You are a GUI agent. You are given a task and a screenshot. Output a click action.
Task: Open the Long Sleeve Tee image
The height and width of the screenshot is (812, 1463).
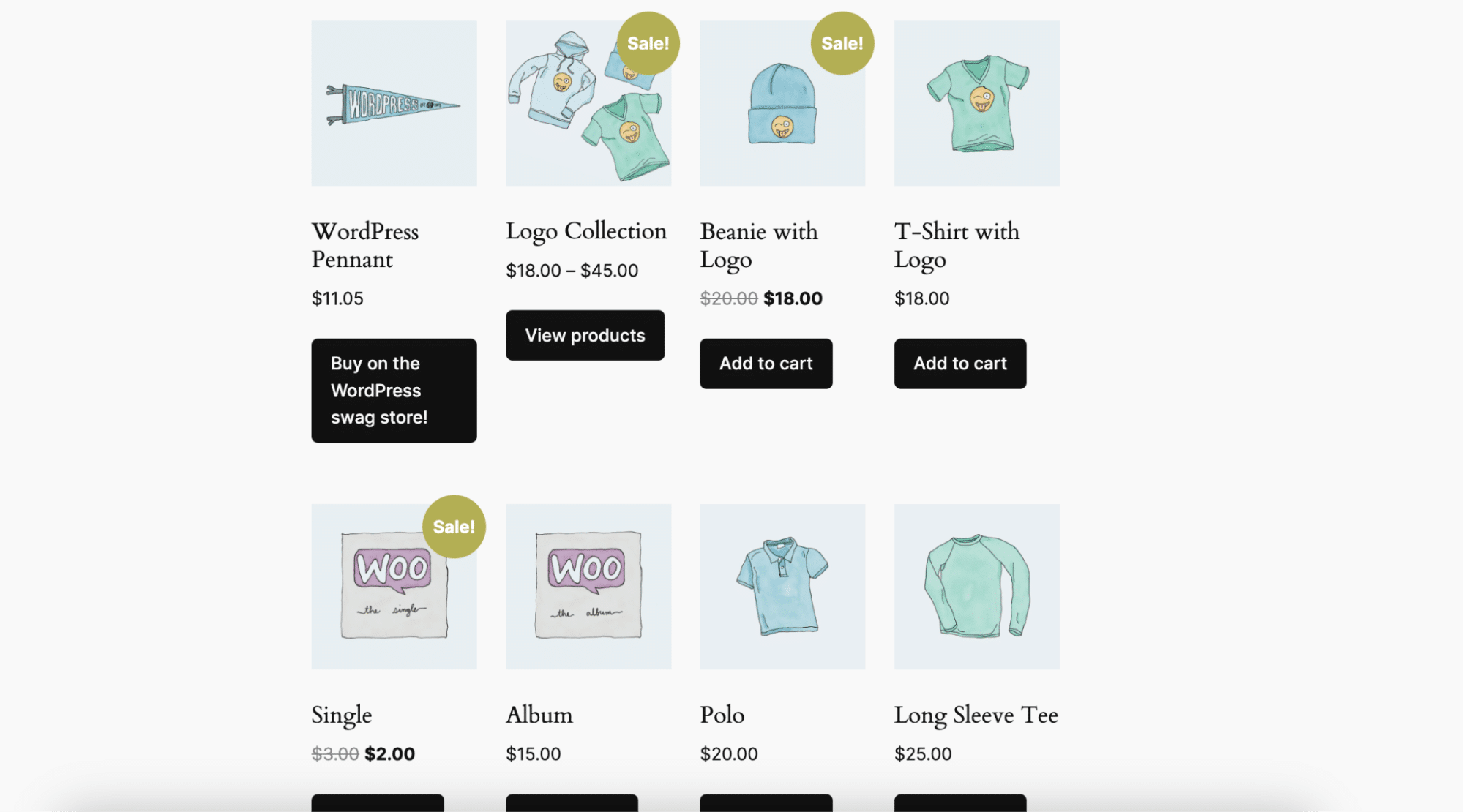tap(976, 586)
